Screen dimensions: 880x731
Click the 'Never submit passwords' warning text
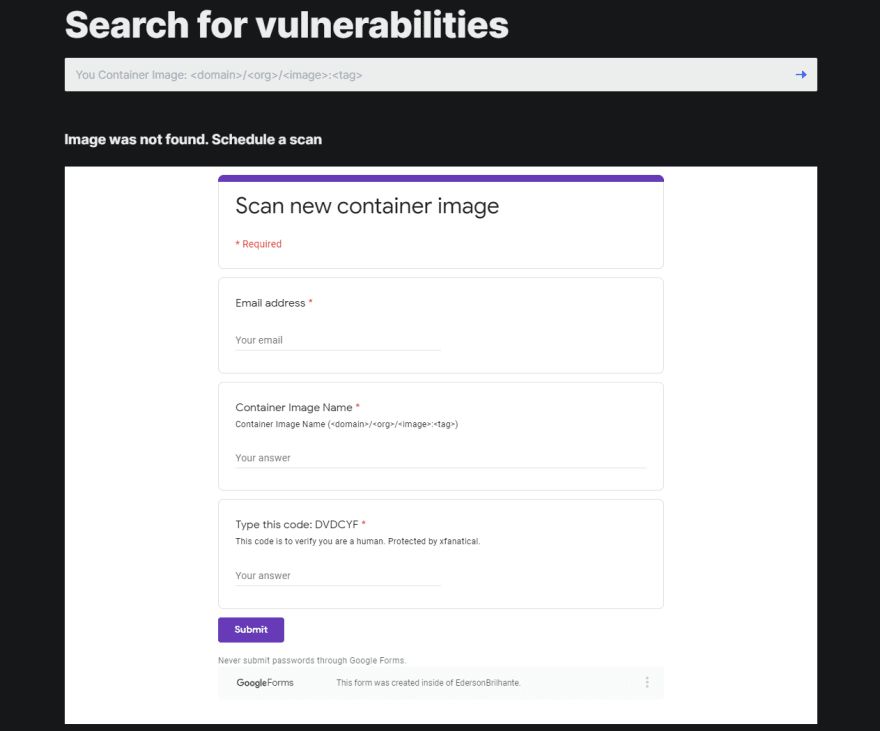[x=312, y=660]
